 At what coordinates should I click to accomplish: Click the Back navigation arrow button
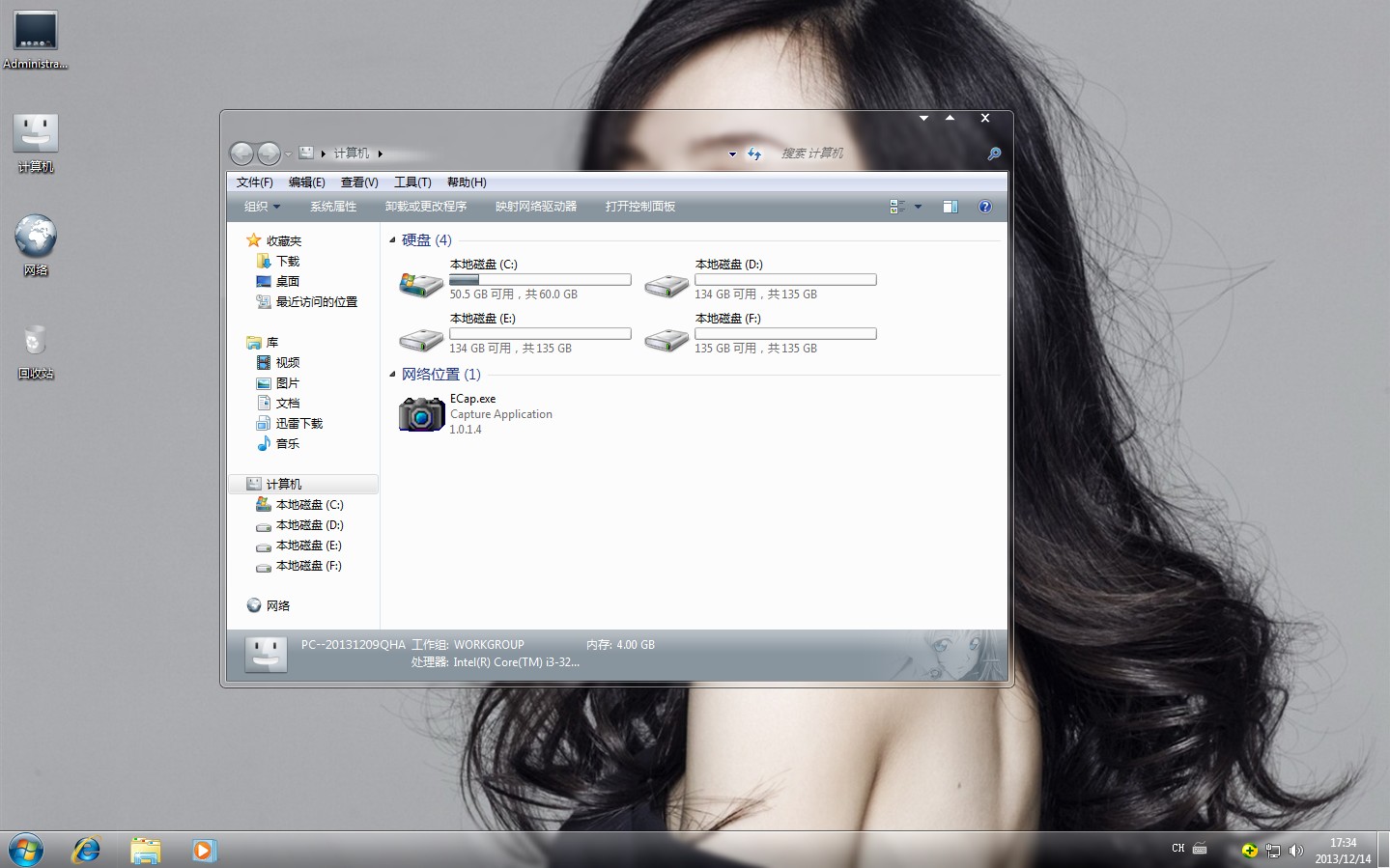point(241,154)
